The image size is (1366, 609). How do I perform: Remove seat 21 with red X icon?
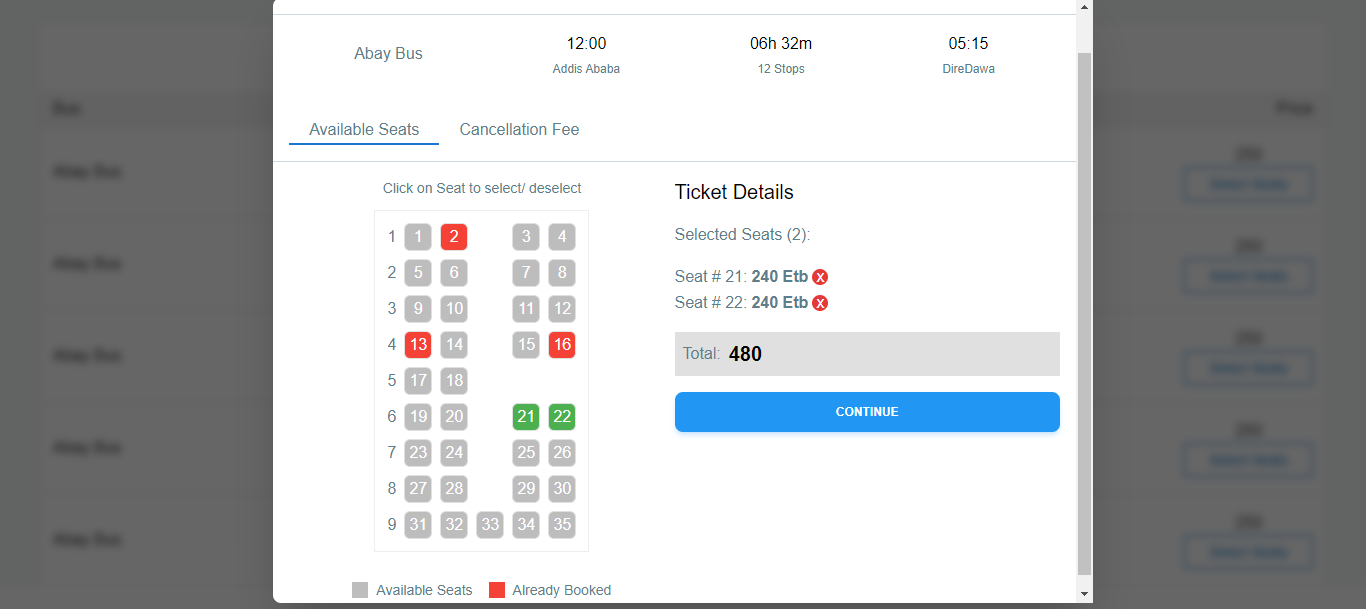click(x=820, y=277)
